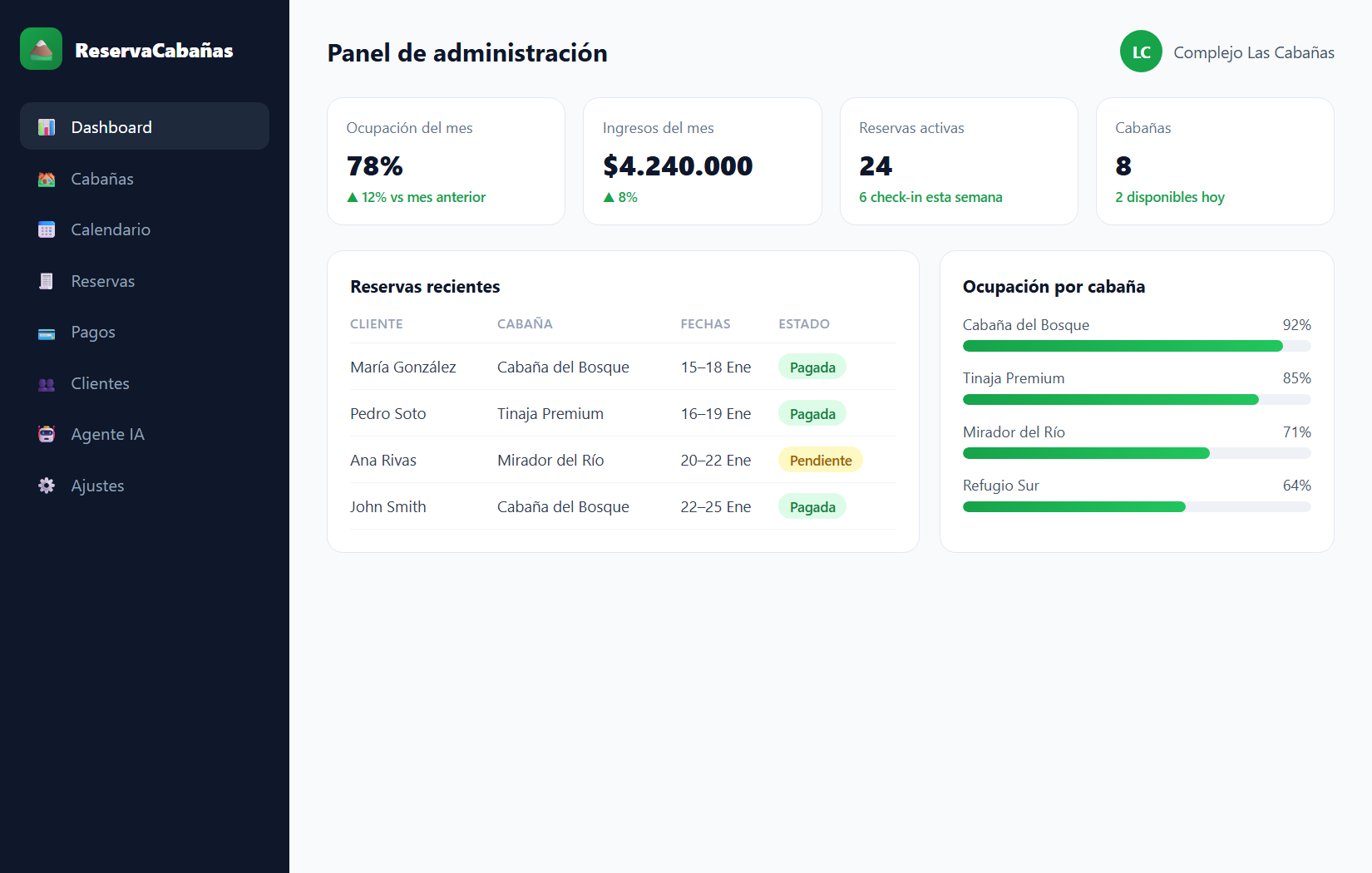Viewport: 1372px width, 873px height.
Task: Click the Tinaja Premium occupancy bar
Action: [x=1137, y=400]
